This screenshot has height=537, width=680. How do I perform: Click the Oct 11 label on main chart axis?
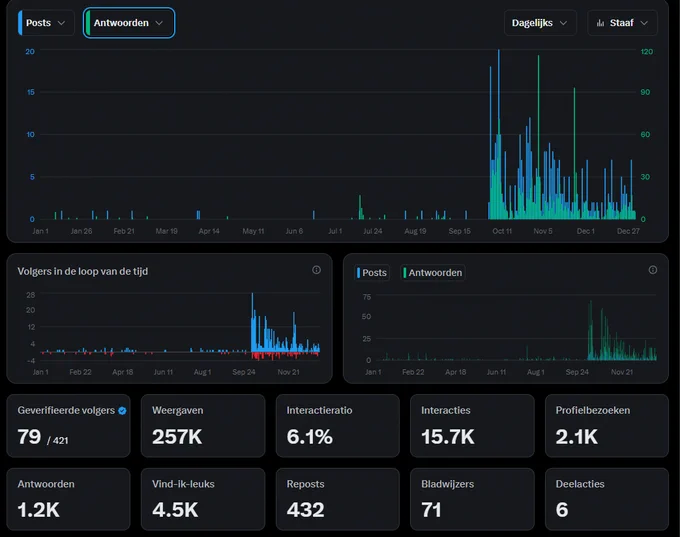click(x=502, y=231)
